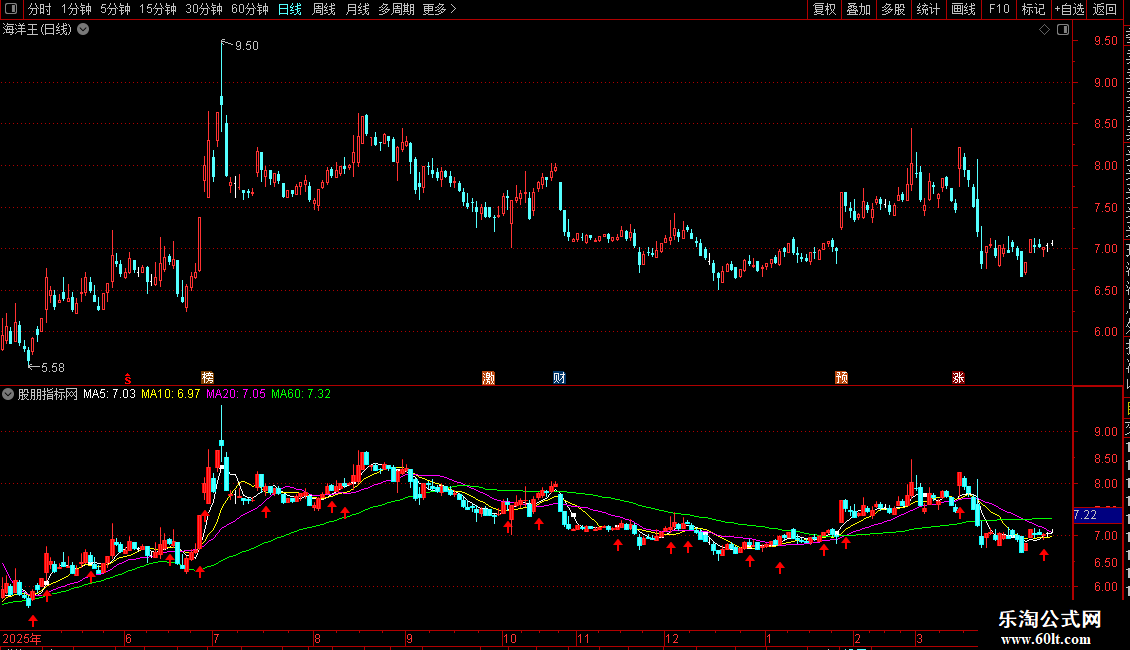Viewport: 1130px width, 650px height.
Task: Select the 30分钟 period tab
Action: (x=203, y=9)
